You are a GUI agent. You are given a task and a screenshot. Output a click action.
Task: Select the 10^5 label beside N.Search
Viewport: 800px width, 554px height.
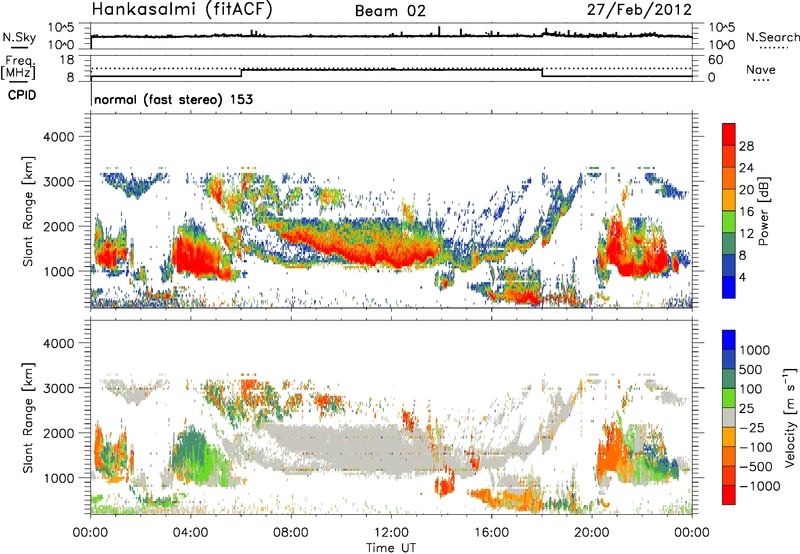pos(720,27)
